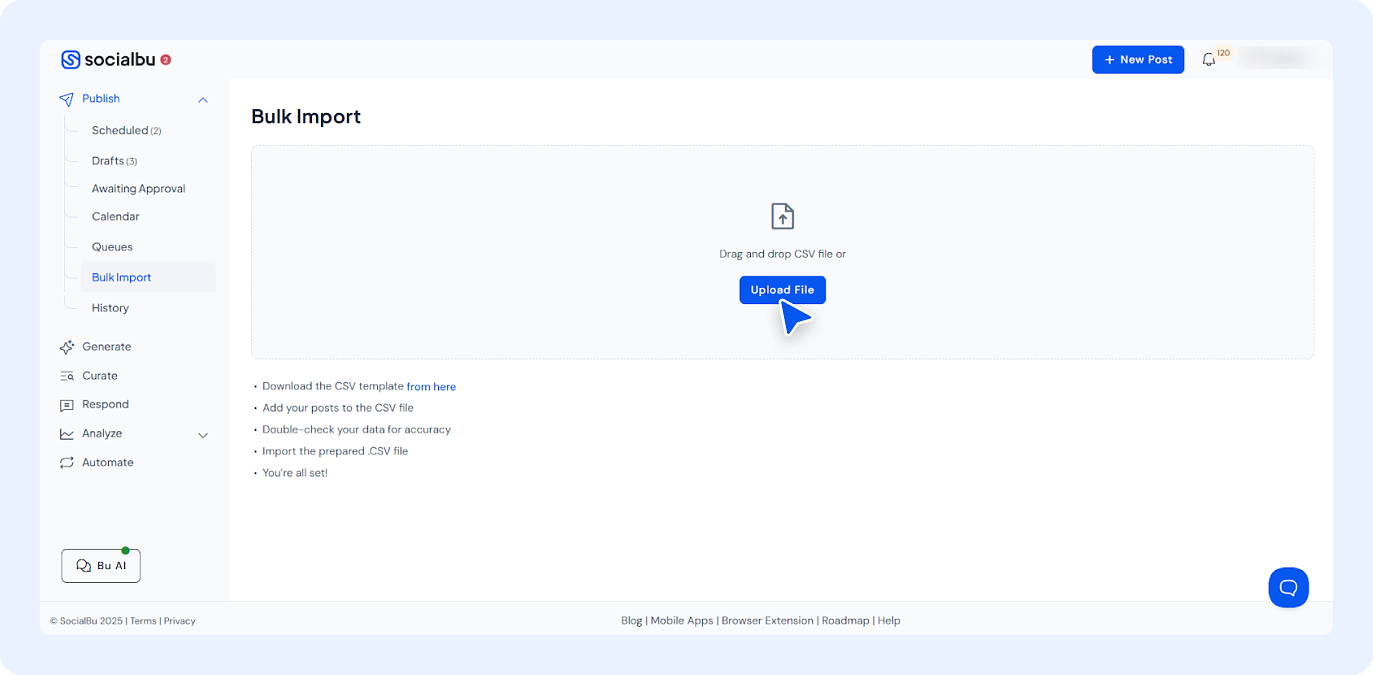Click the Curate search-list icon
Screen dimensions: 1373x675
[67, 376]
